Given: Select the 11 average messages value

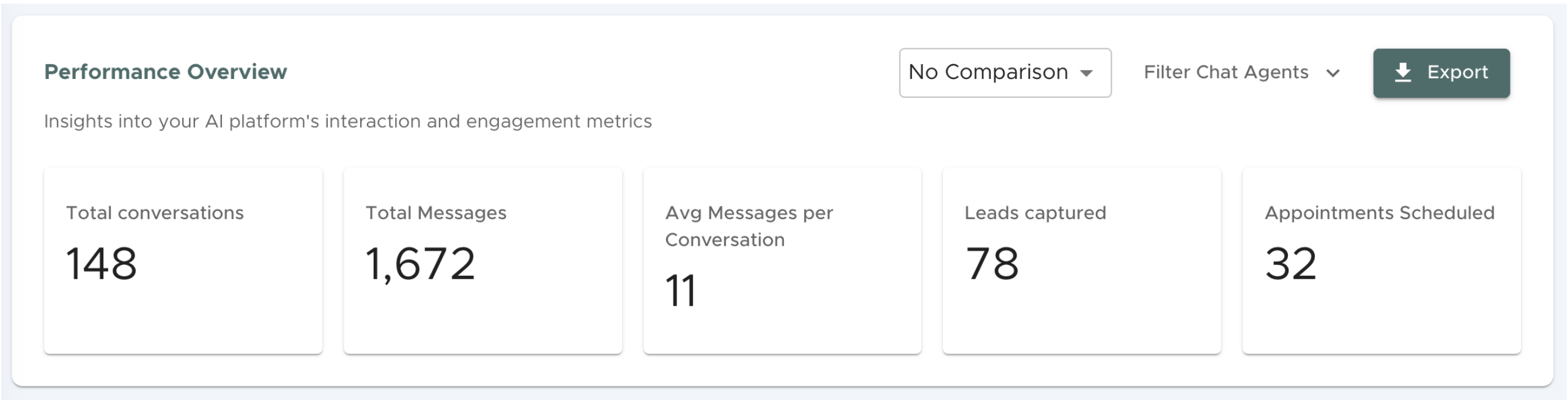Looking at the screenshot, I should coord(681,291).
